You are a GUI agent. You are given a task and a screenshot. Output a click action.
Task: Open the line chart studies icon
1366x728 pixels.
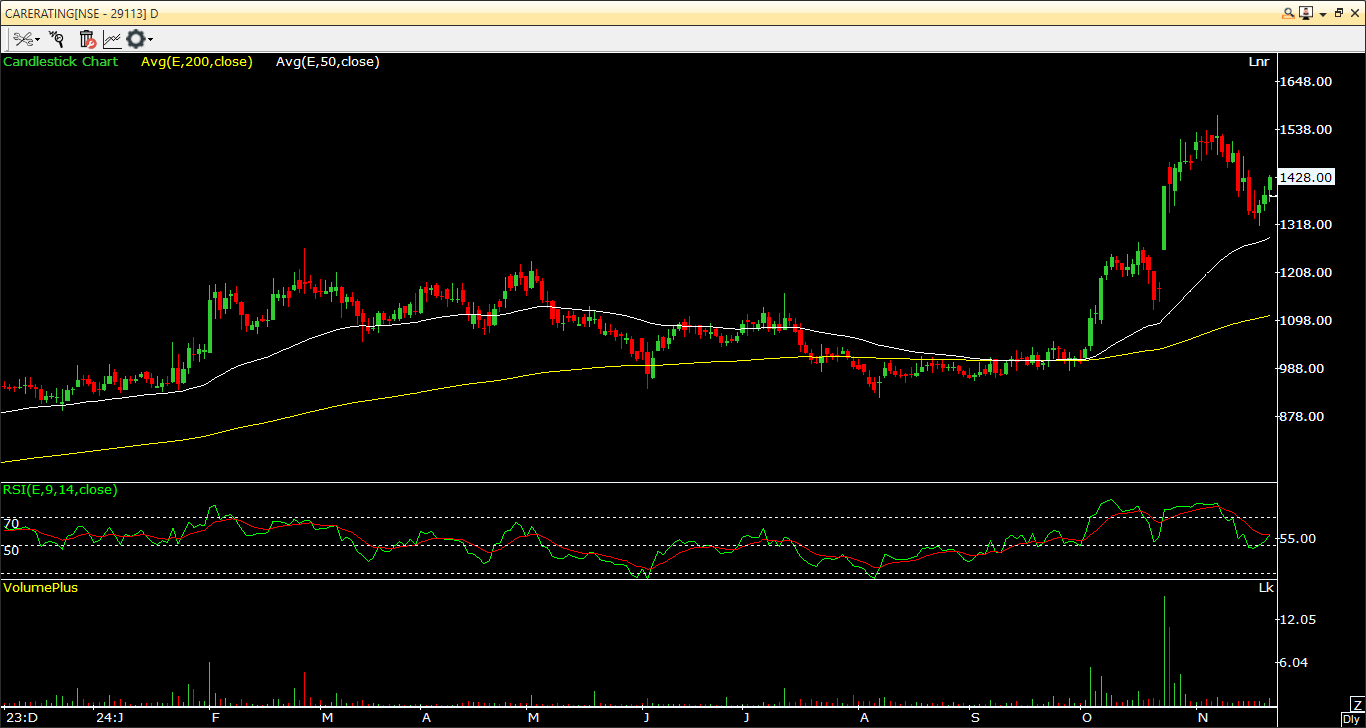click(112, 39)
